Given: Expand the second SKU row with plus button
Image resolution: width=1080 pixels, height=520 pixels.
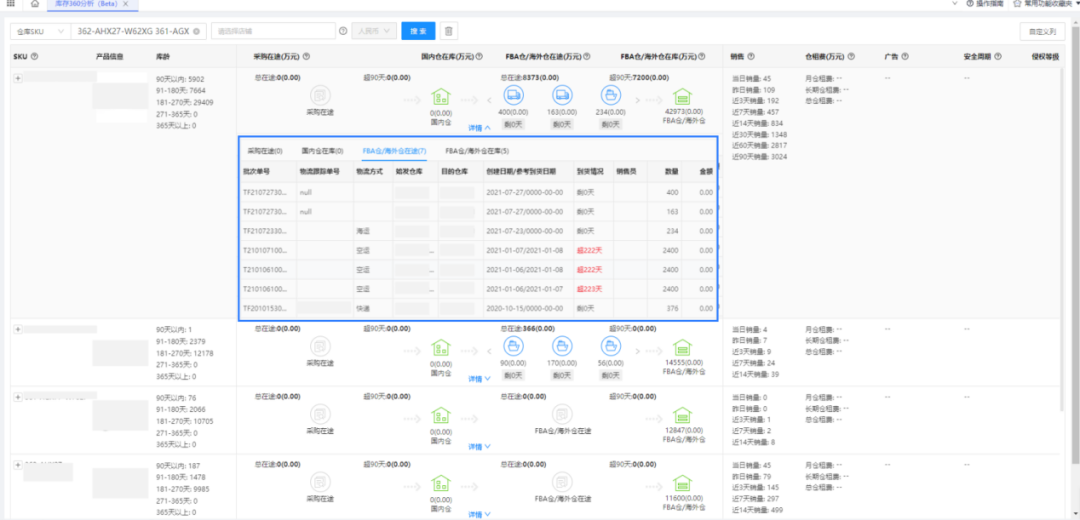Looking at the screenshot, I should (x=18, y=328).
